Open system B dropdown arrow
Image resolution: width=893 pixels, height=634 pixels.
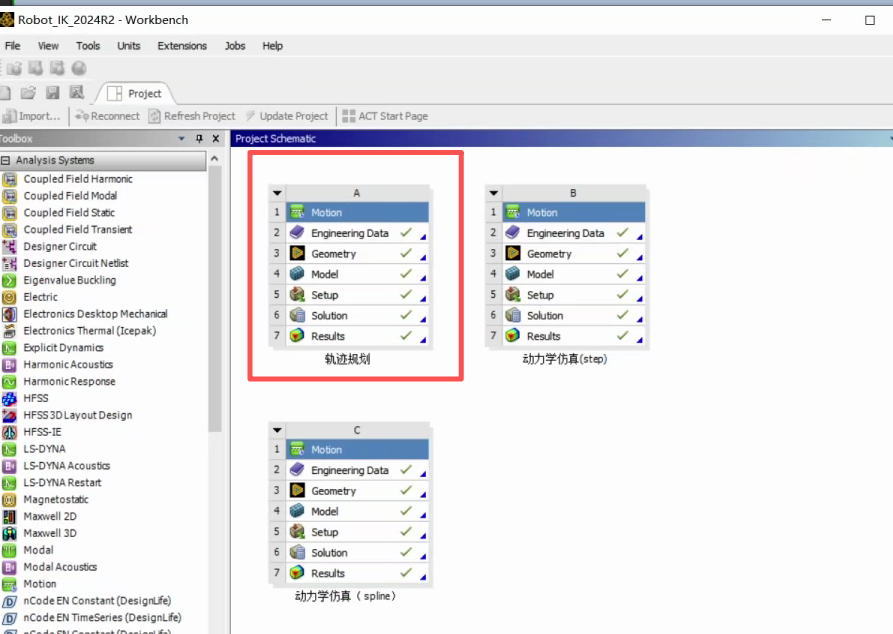494,193
